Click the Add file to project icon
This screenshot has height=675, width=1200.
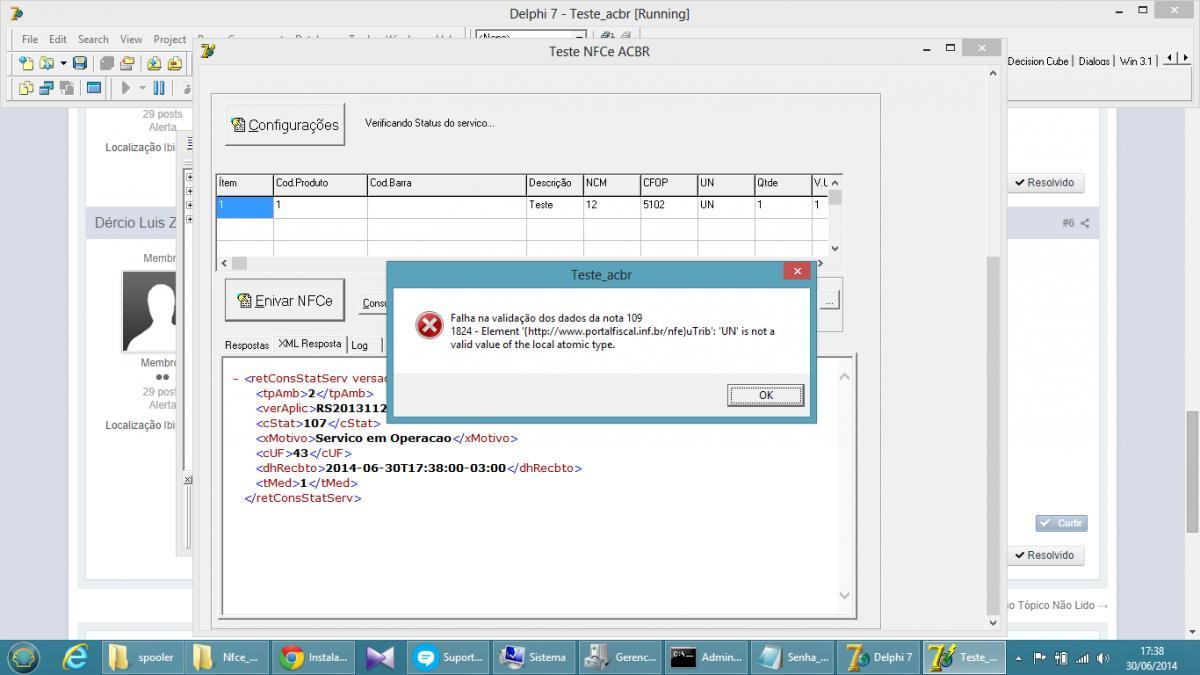(153, 63)
